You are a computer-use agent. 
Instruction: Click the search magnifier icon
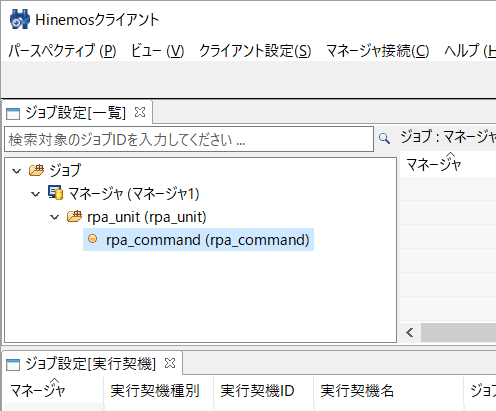pyautogui.click(x=384, y=138)
